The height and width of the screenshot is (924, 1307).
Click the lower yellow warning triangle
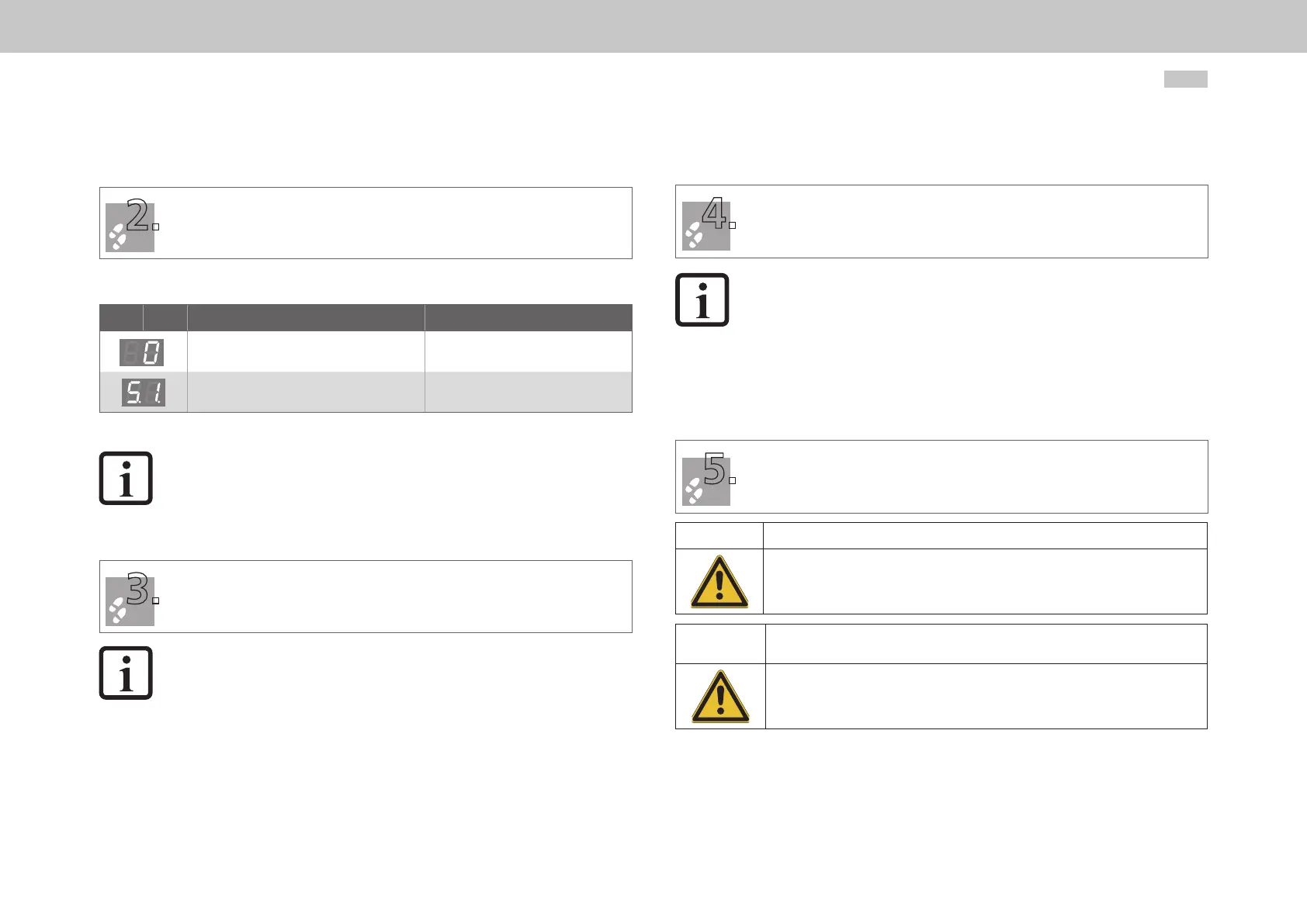720,697
